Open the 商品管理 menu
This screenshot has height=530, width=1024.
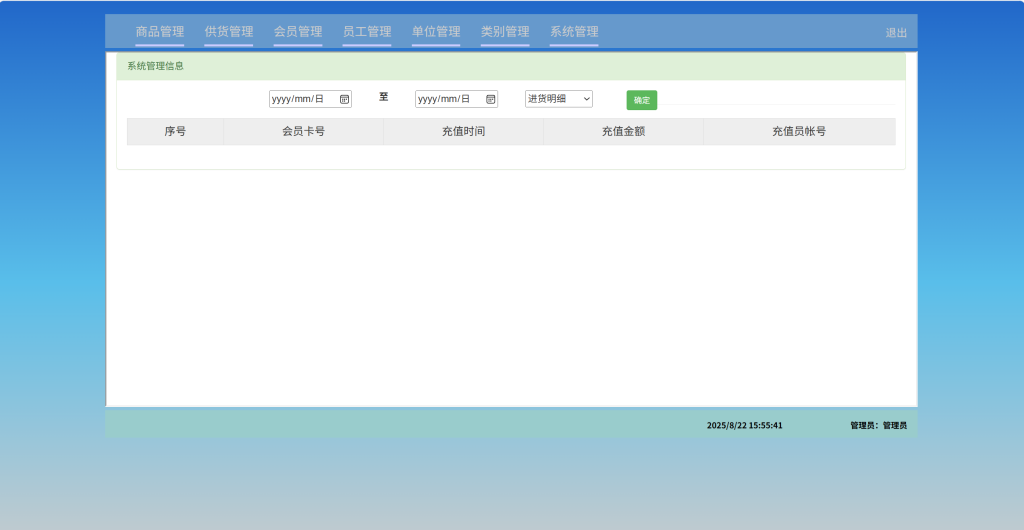[160, 31]
